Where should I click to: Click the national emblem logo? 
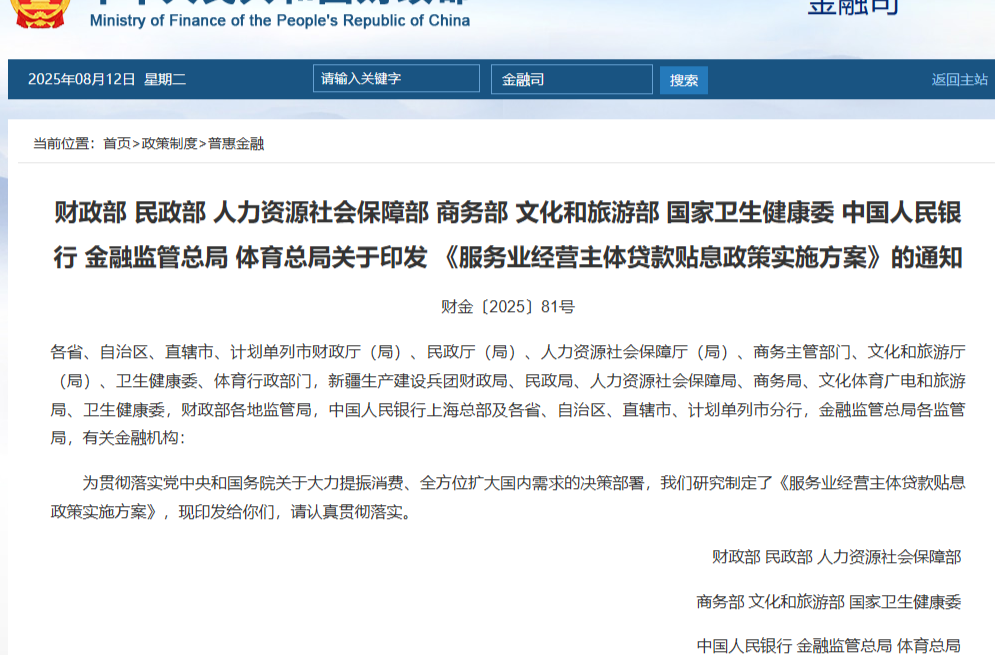41,13
